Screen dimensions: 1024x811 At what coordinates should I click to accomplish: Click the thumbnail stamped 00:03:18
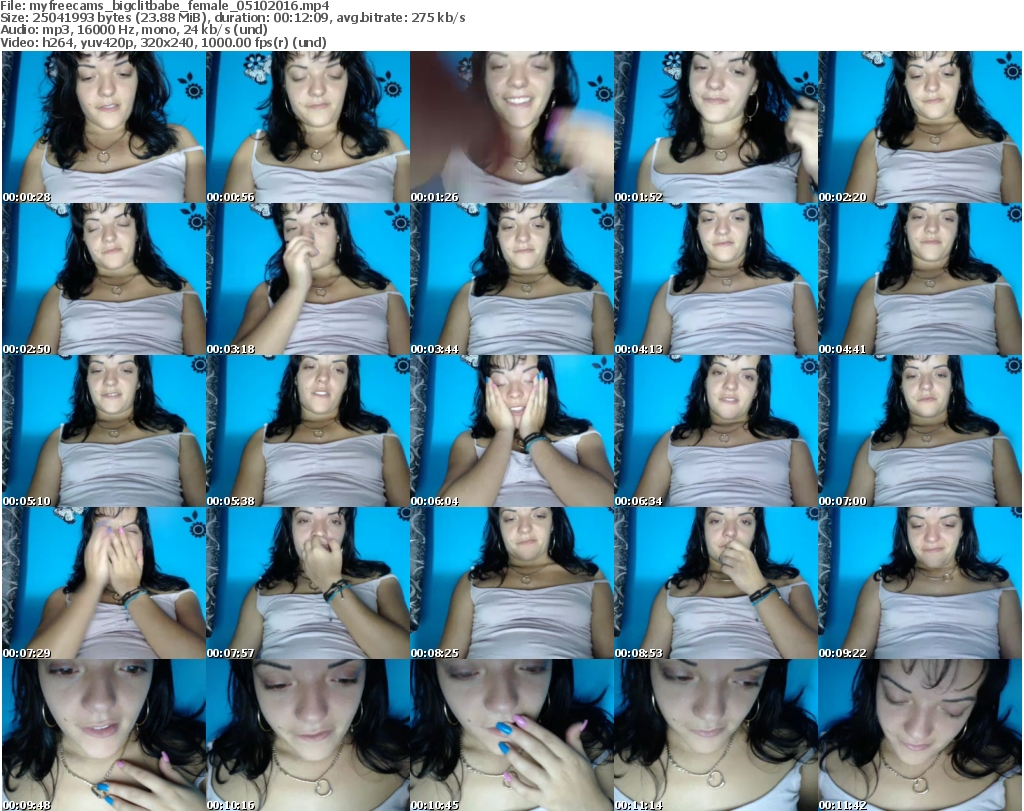pyautogui.click(x=308, y=279)
